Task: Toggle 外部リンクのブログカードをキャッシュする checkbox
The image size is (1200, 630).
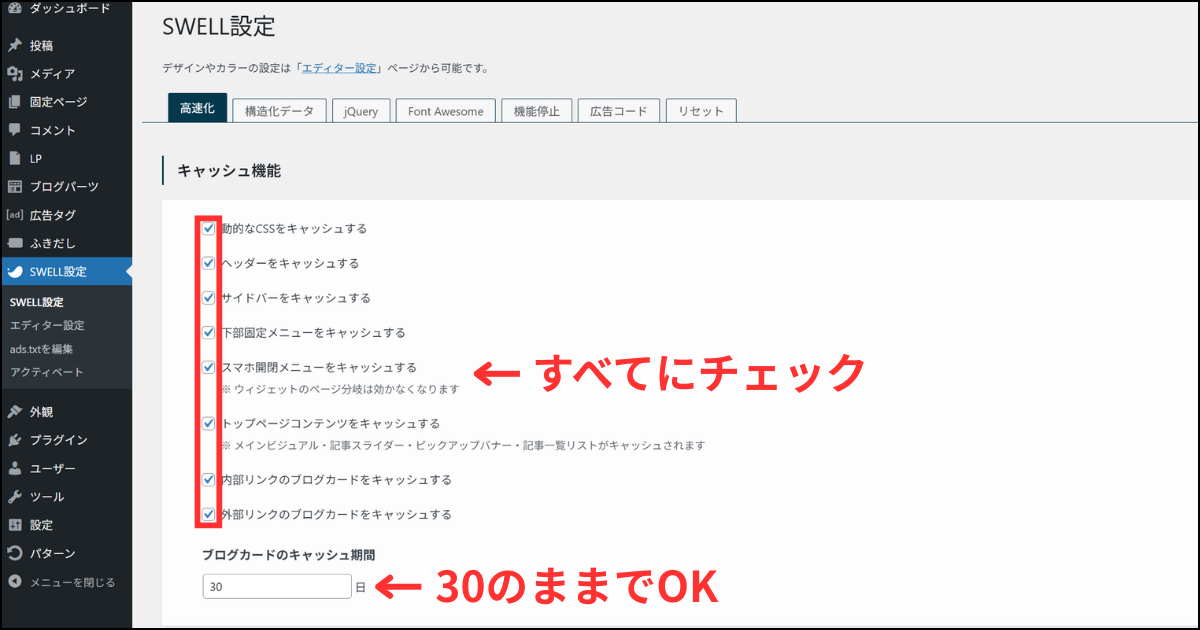Action: point(209,514)
